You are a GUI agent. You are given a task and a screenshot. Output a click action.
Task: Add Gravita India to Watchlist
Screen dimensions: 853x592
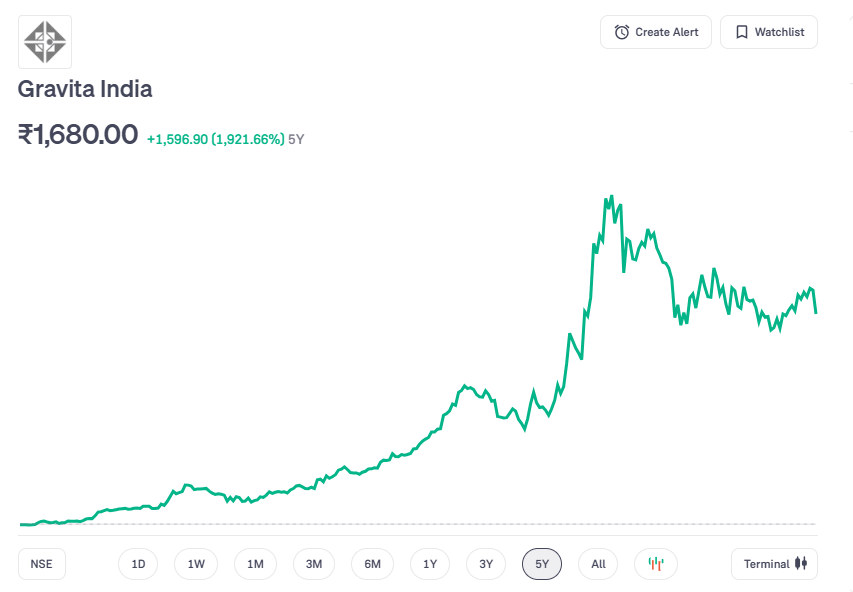tap(768, 32)
